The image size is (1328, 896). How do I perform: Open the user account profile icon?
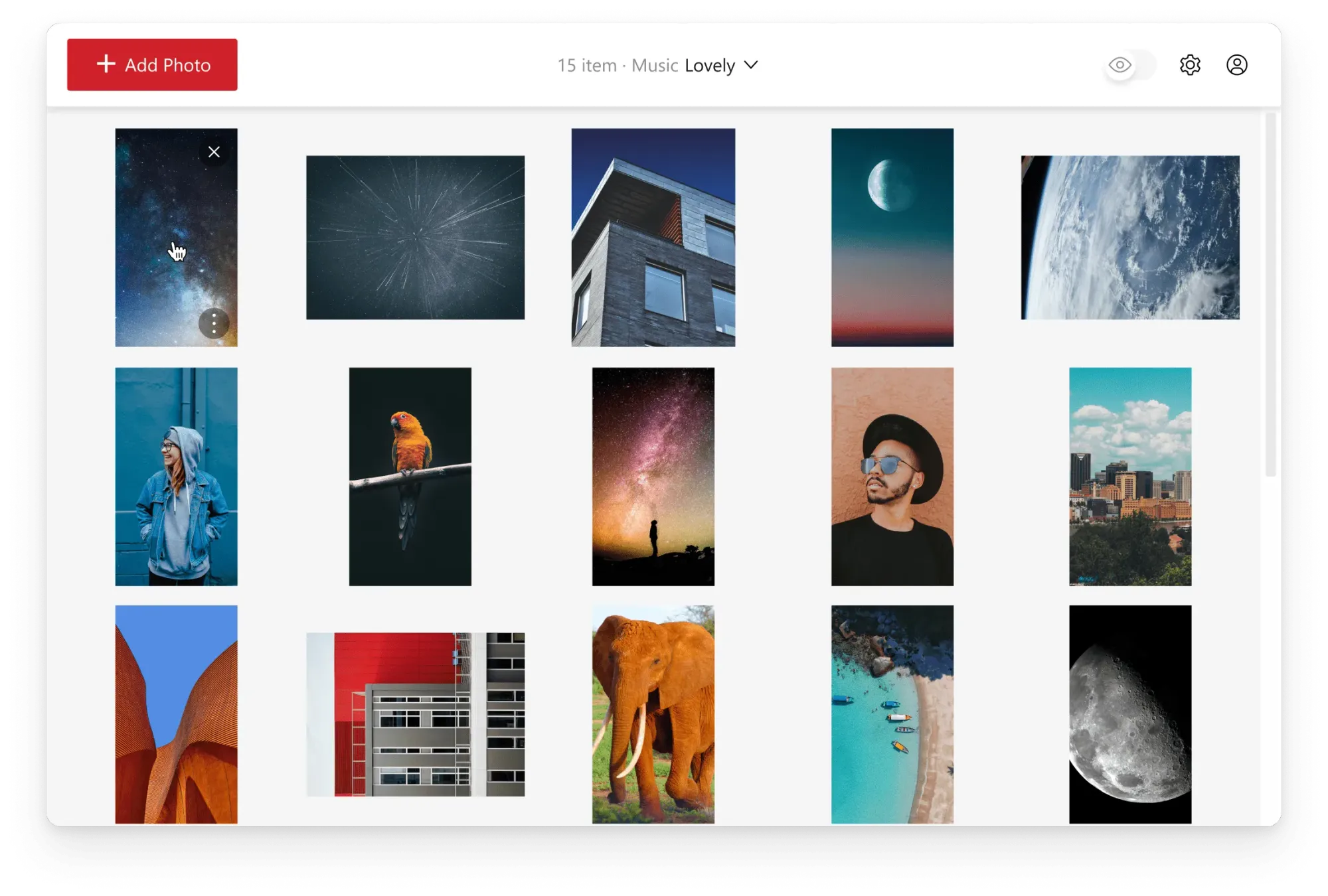pyautogui.click(x=1236, y=65)
